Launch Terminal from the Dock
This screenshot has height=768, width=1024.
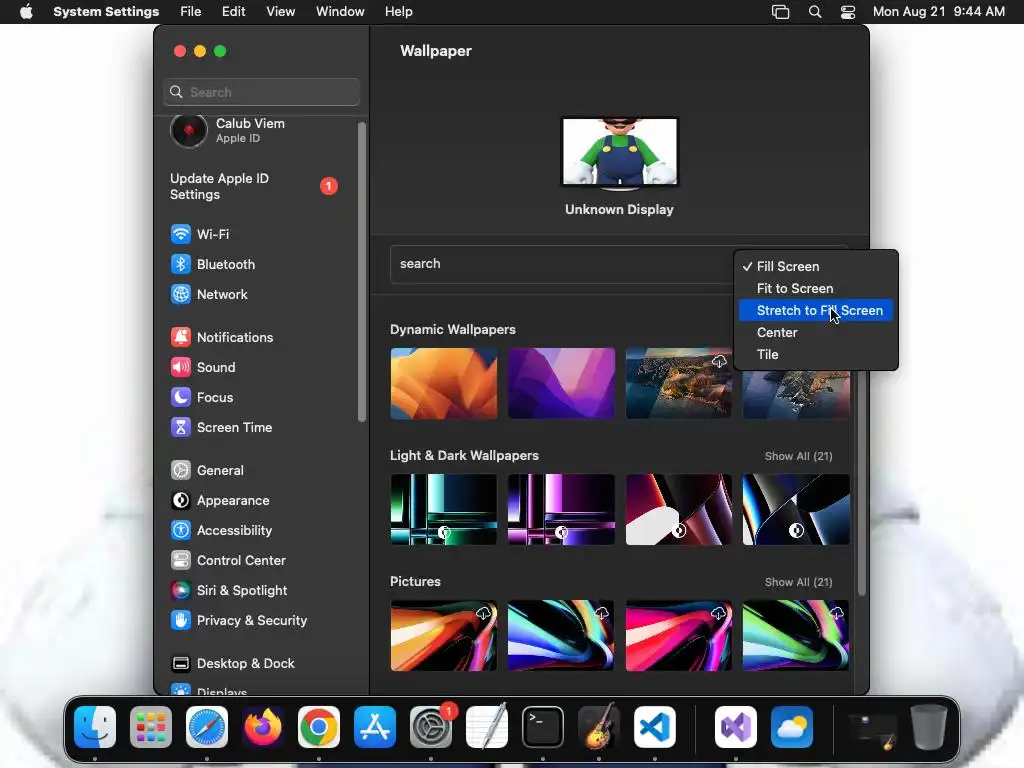pos(543,727)
